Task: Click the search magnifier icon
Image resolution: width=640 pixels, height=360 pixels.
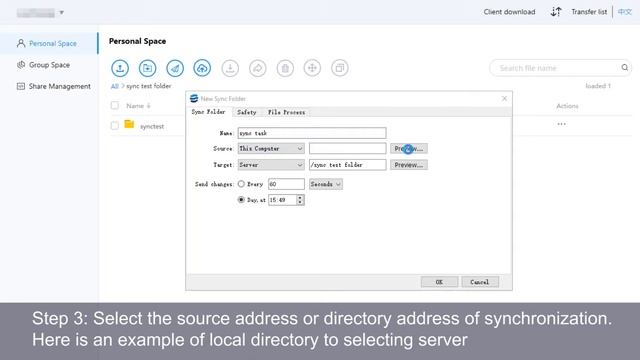Action: (624, 68)
